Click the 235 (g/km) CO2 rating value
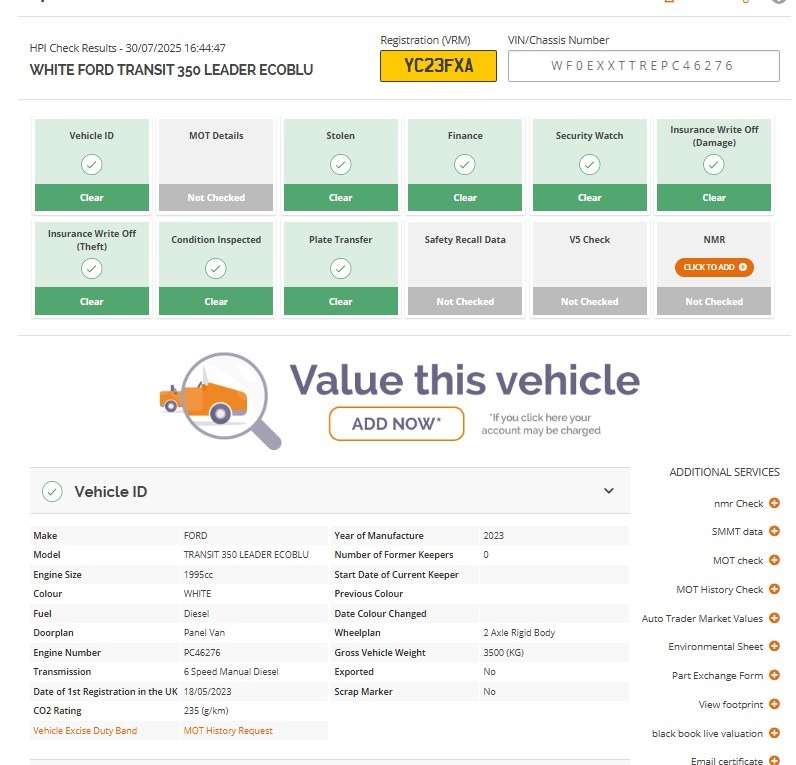Image resolution: width=796 pixels, height=765 pixels. (x=206, y=711)
